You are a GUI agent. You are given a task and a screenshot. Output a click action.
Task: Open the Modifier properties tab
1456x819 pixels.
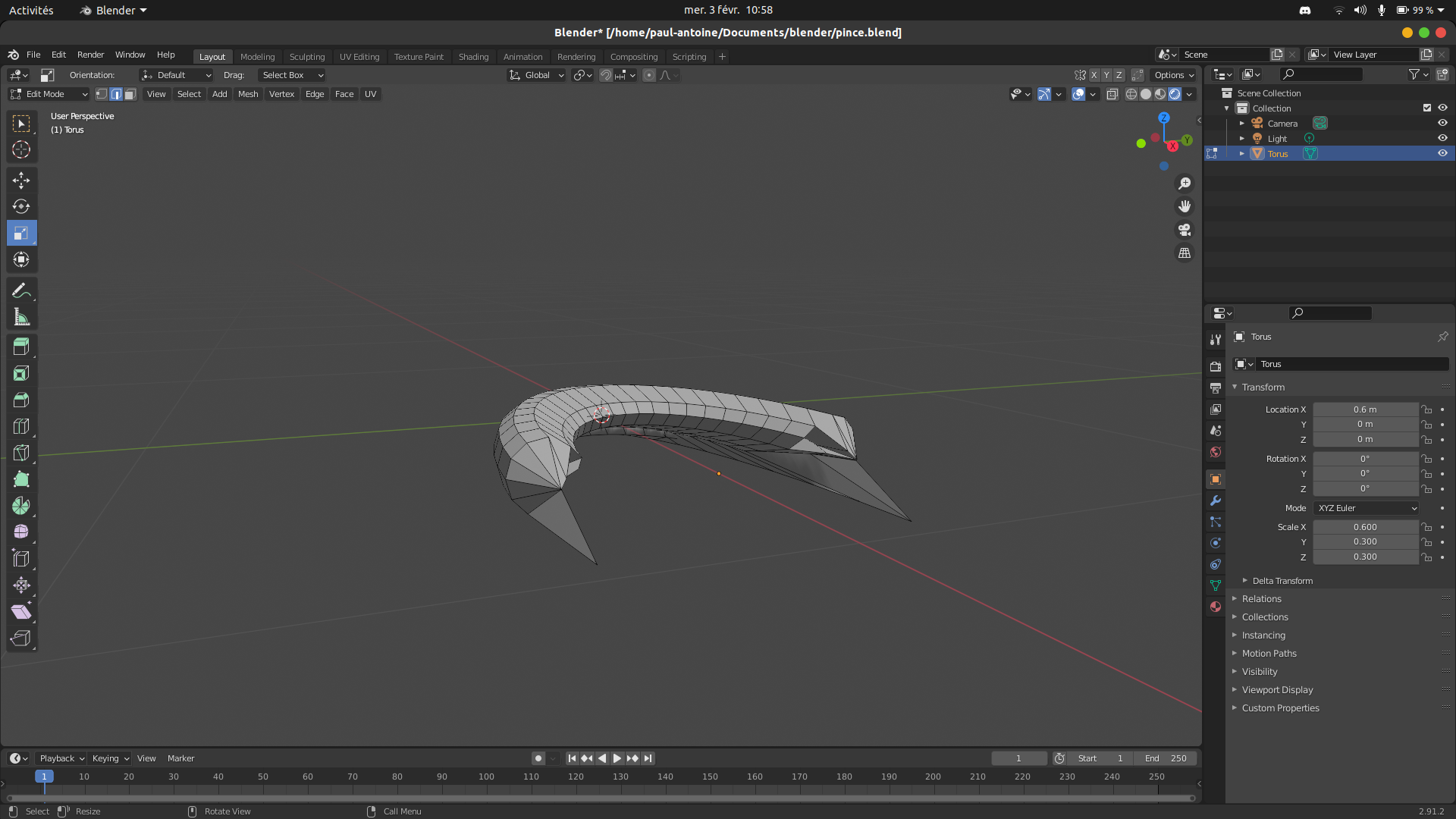[1216, 500]
